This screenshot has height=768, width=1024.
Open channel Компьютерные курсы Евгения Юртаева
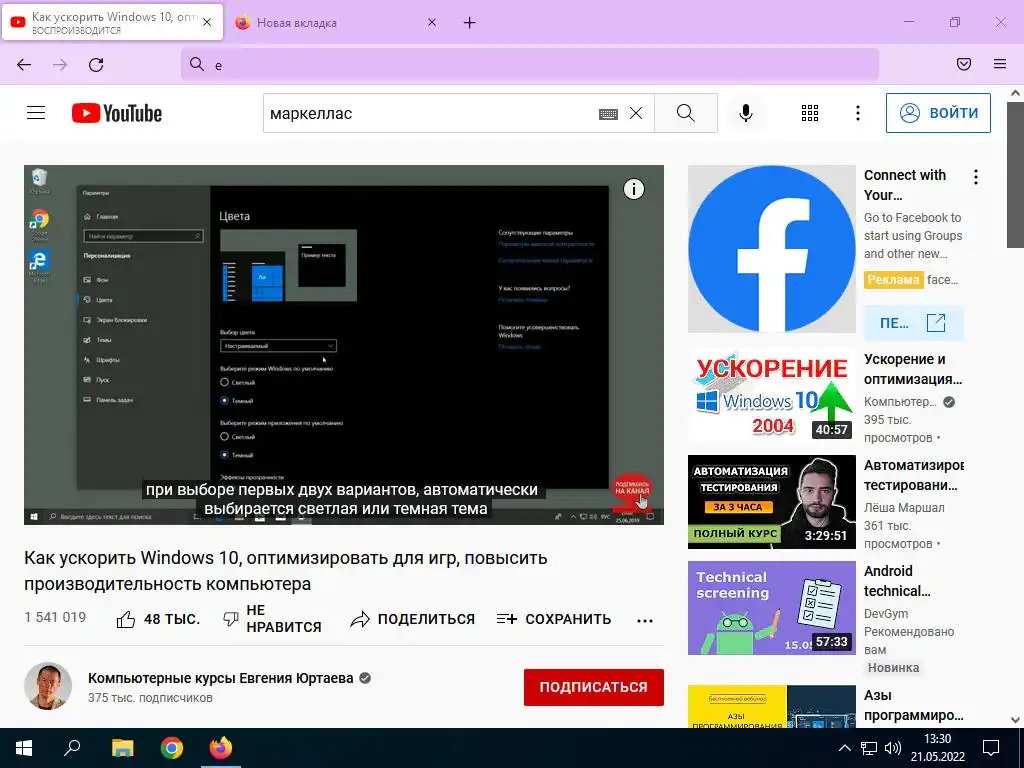[221, 678]
